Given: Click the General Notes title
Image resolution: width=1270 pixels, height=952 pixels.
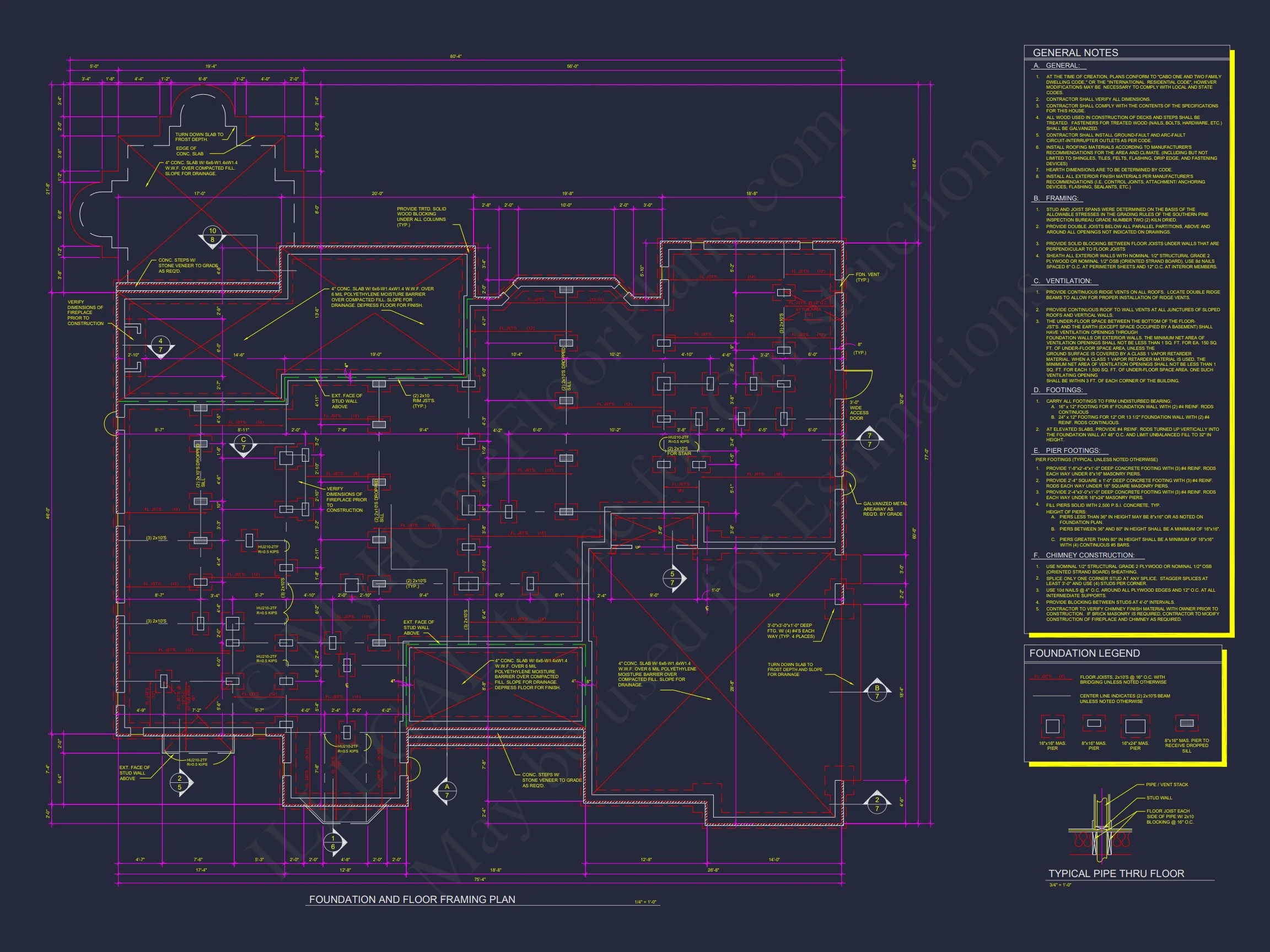Looking at the screenshot, I should point(1075,53).
